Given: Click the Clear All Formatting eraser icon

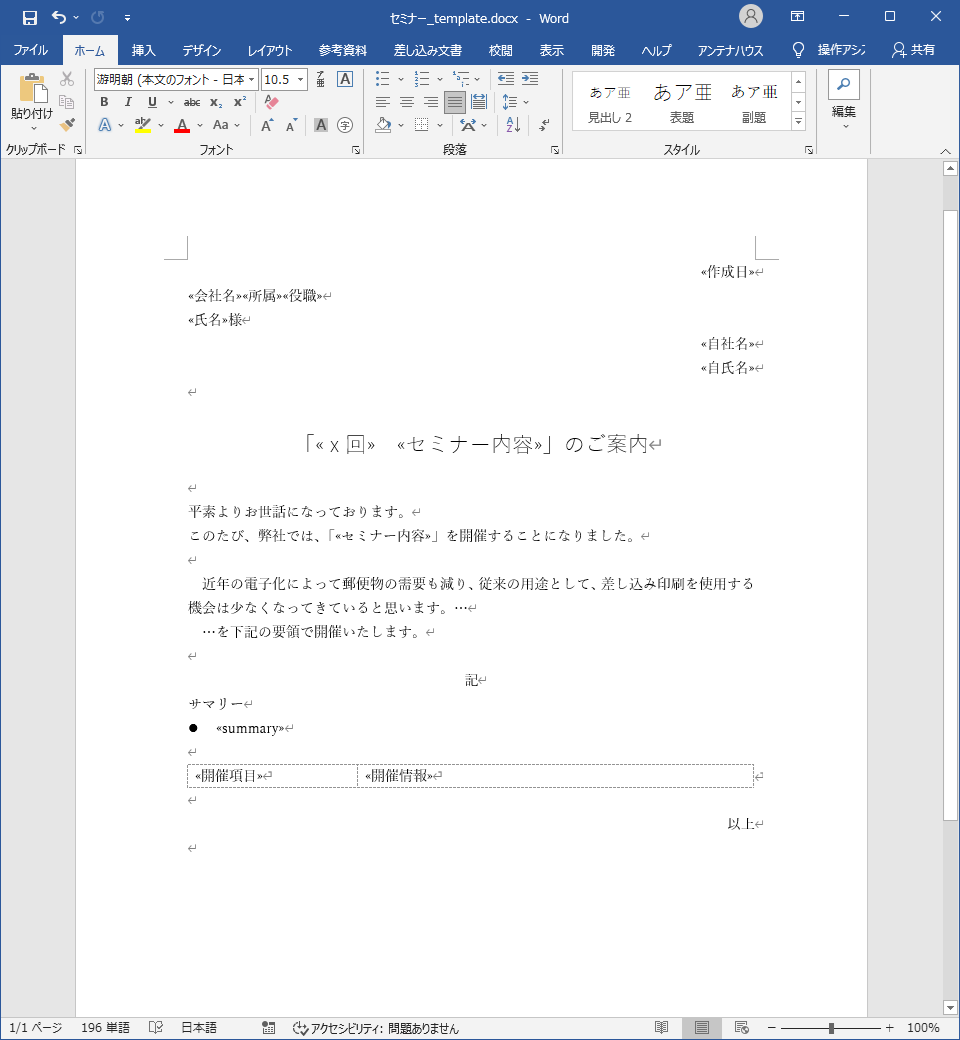Looking at the screenshot, I should (271, 102).
